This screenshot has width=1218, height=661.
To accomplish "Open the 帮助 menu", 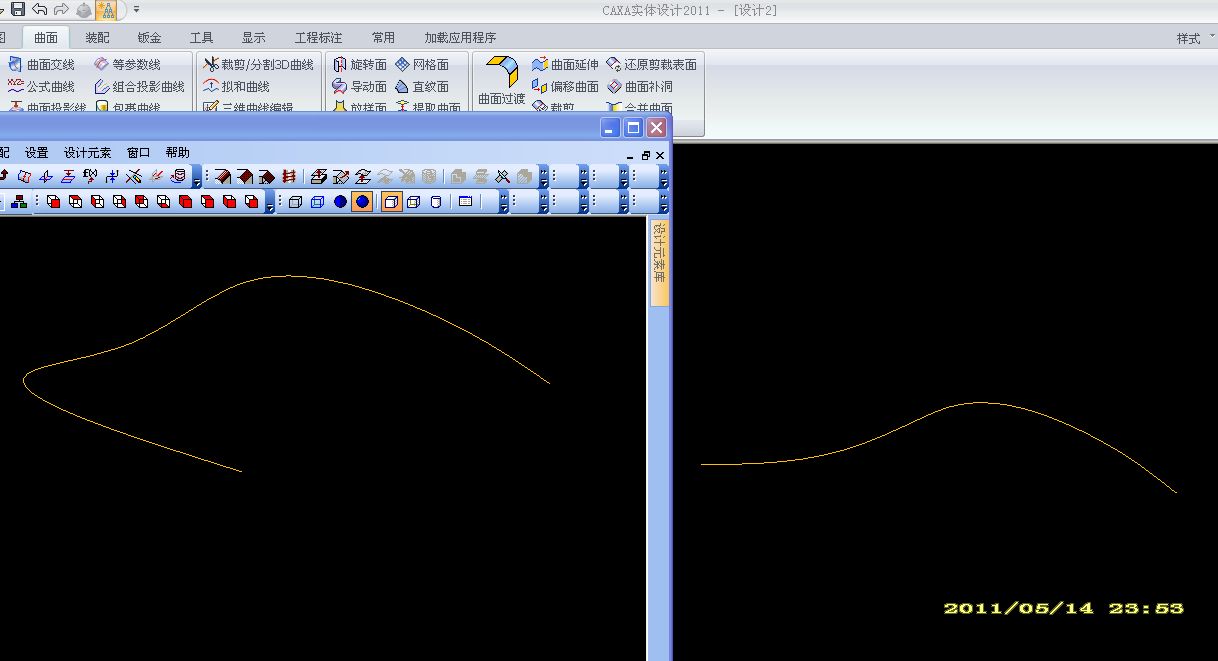I will tap(177, 153).
